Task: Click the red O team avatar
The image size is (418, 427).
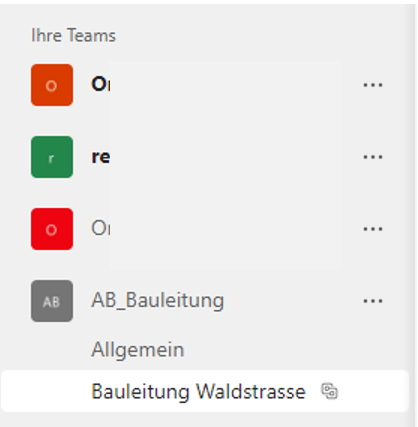Action: 52,229
